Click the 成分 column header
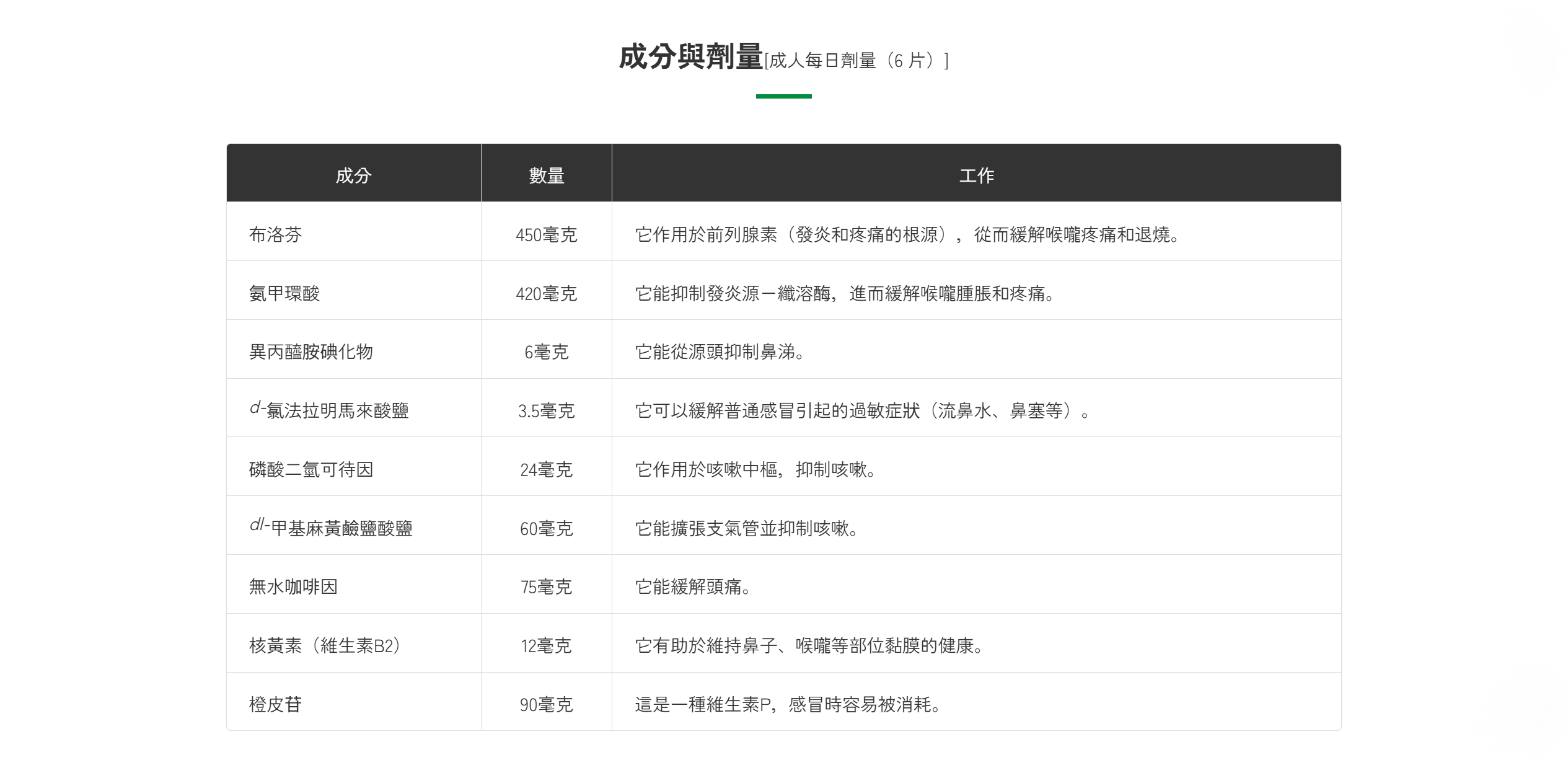Screen dimensions: 1568x765 pyautogui.click(x=353, y=175)
